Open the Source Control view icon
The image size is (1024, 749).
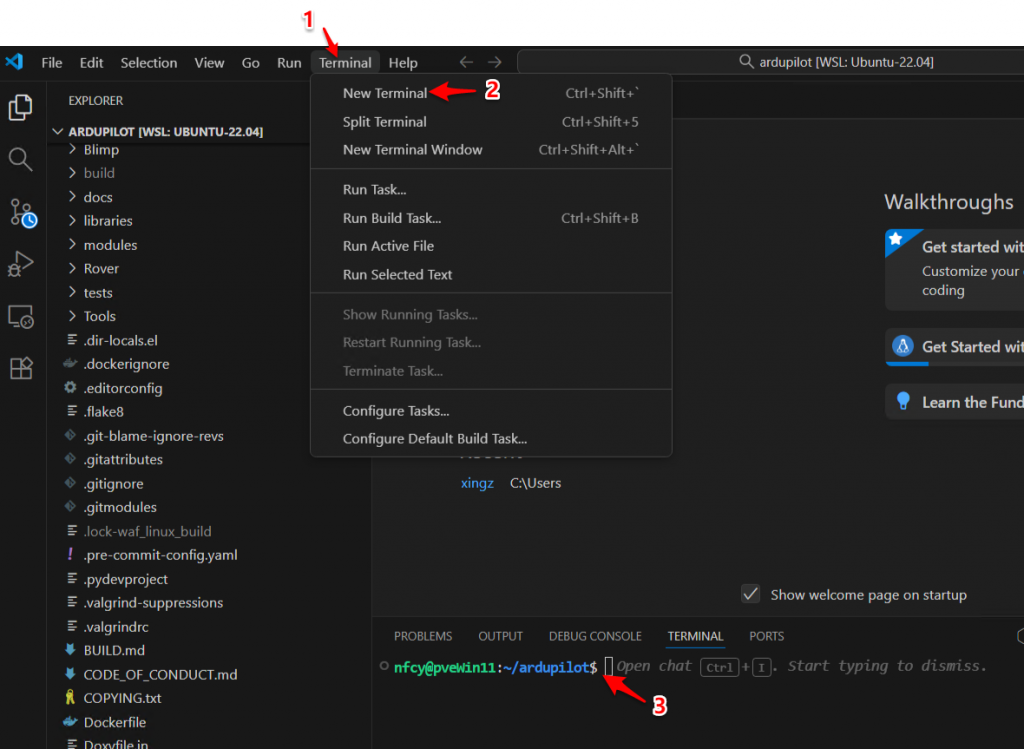tap(22, 212)
